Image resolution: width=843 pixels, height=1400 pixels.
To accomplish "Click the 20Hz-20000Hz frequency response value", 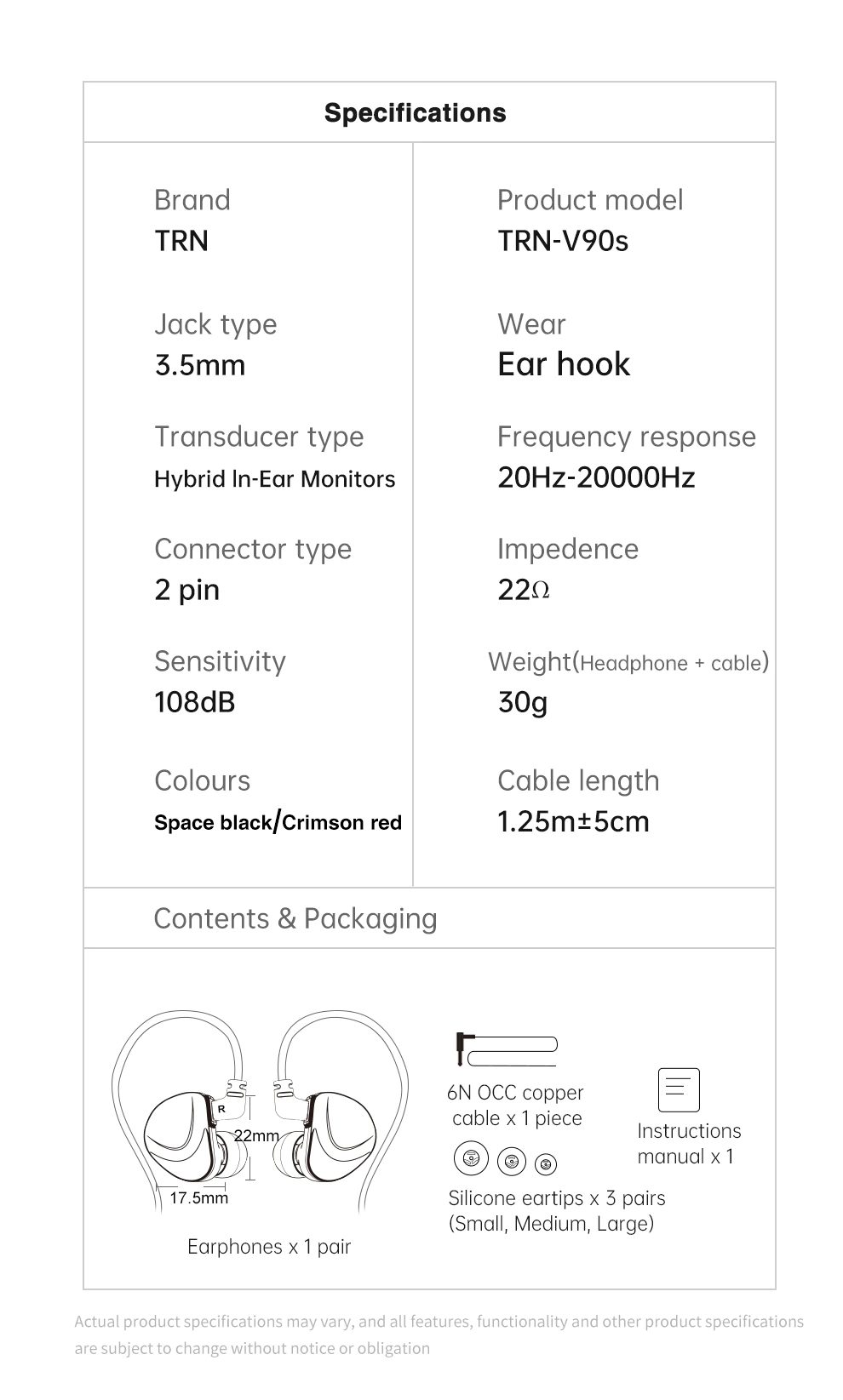I will point(596,477).
